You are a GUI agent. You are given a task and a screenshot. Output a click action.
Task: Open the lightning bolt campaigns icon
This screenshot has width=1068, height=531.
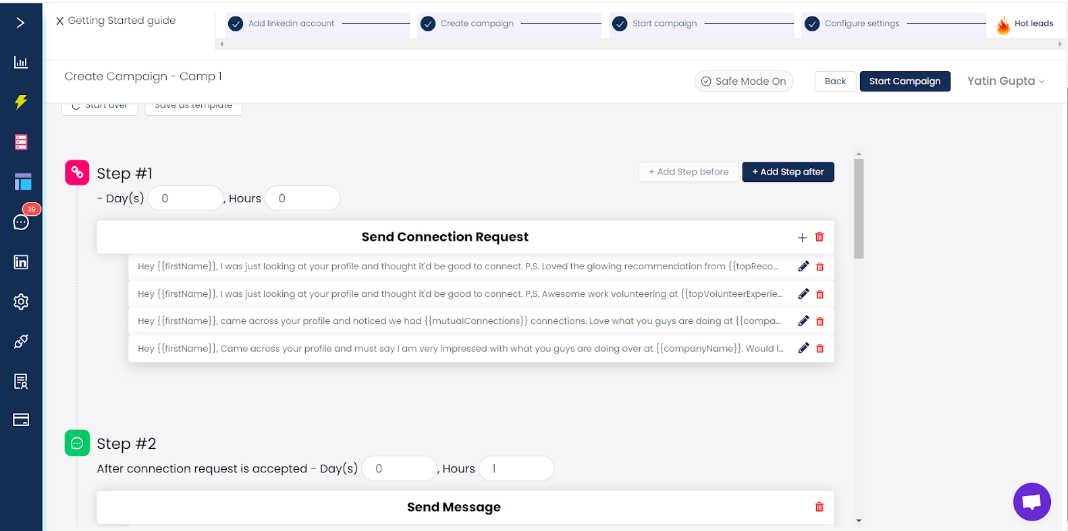[21, 102]
